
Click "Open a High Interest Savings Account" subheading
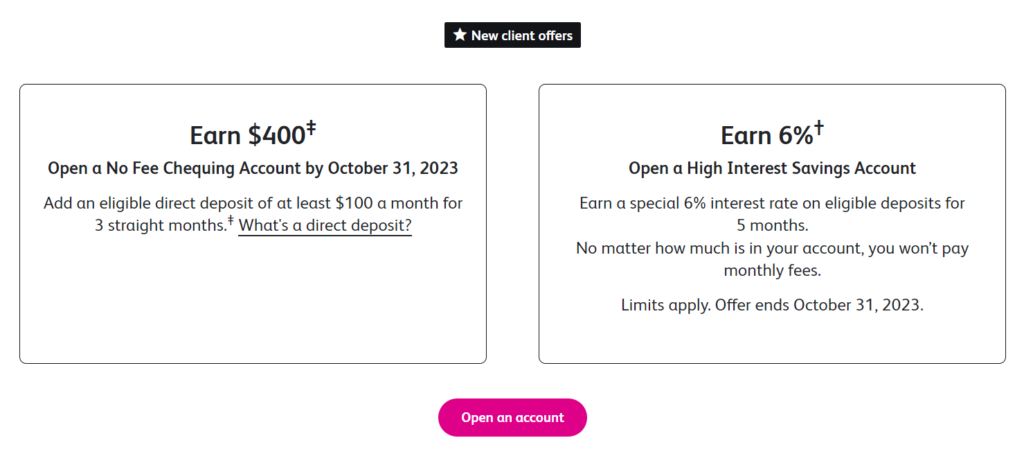772,168
